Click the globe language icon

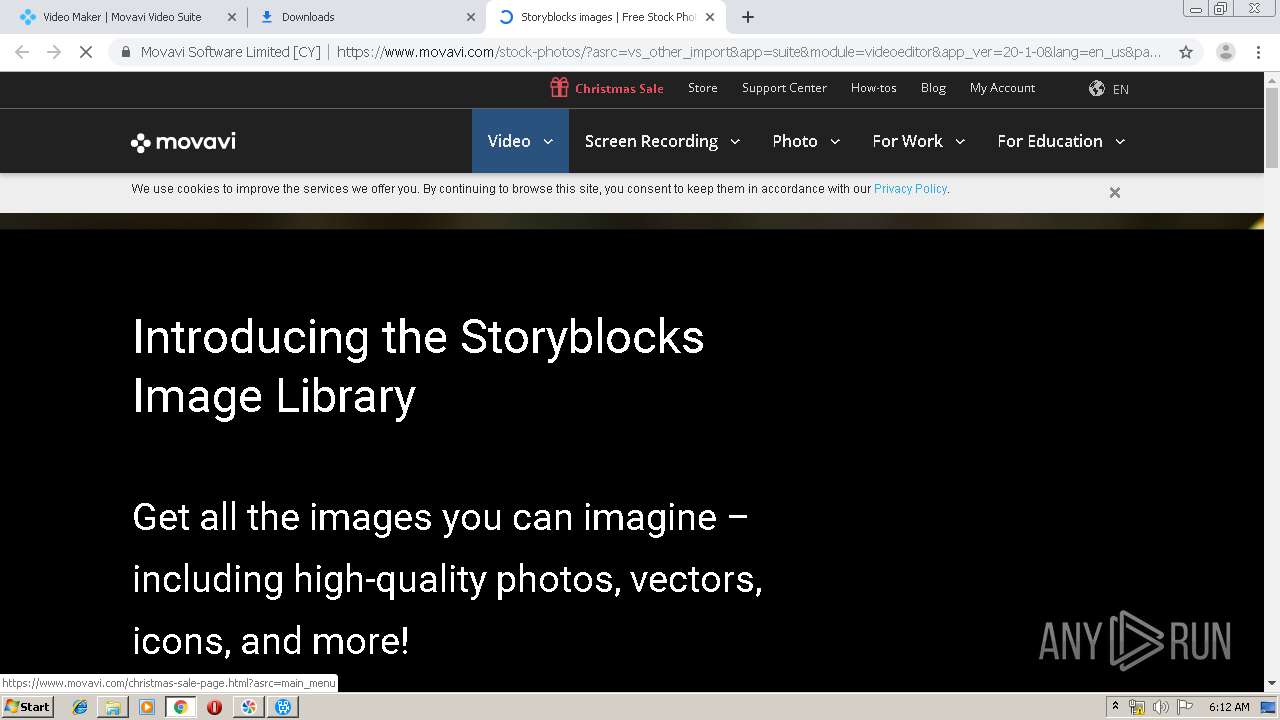click(1097, 89)
